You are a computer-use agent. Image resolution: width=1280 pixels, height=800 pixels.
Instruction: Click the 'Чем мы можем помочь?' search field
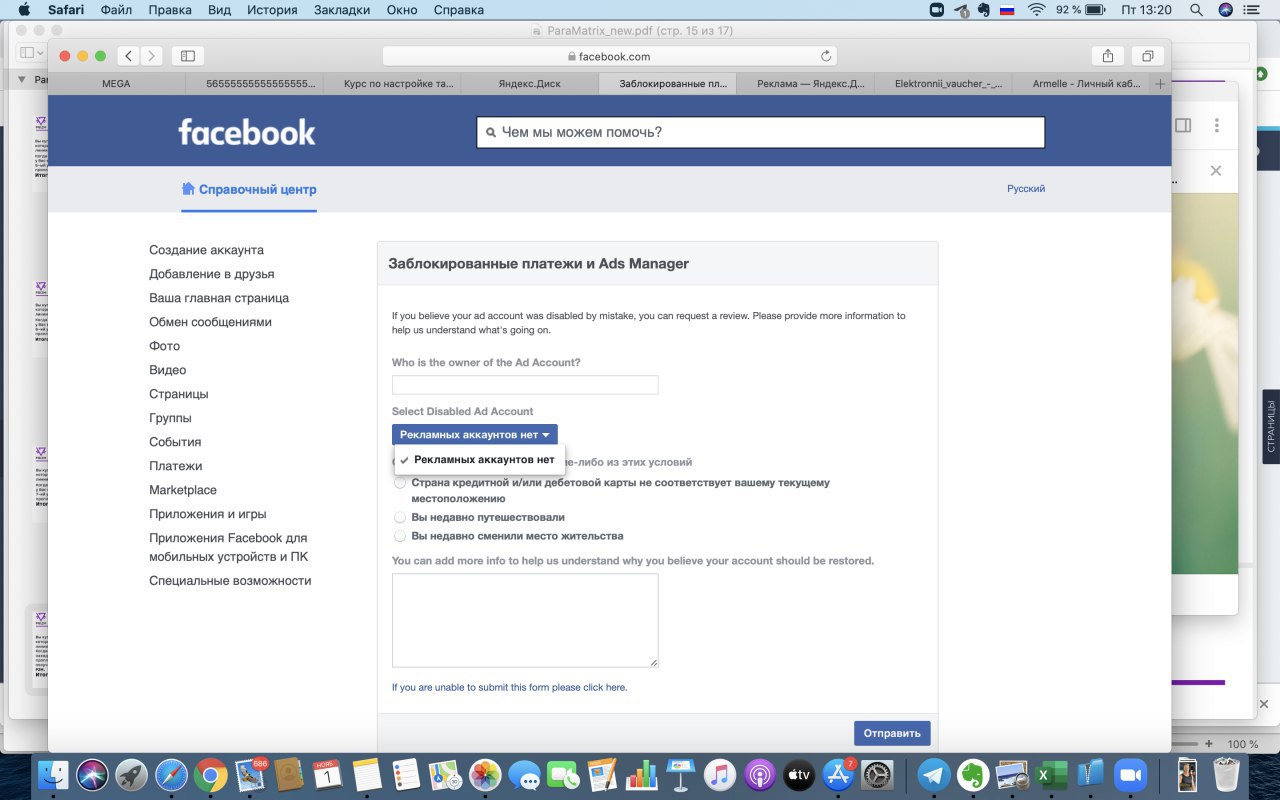click(x=761, y=132)
